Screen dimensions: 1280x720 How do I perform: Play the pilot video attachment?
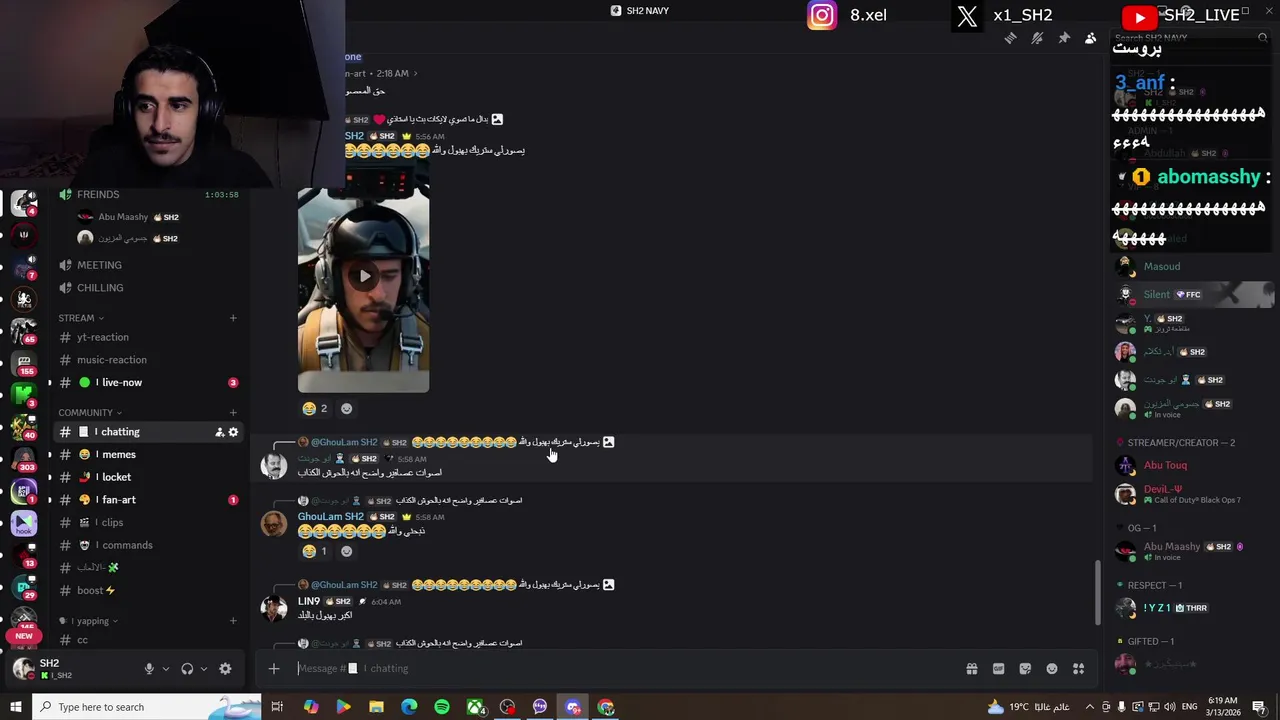pyautogui.click(x=364, y=276)
